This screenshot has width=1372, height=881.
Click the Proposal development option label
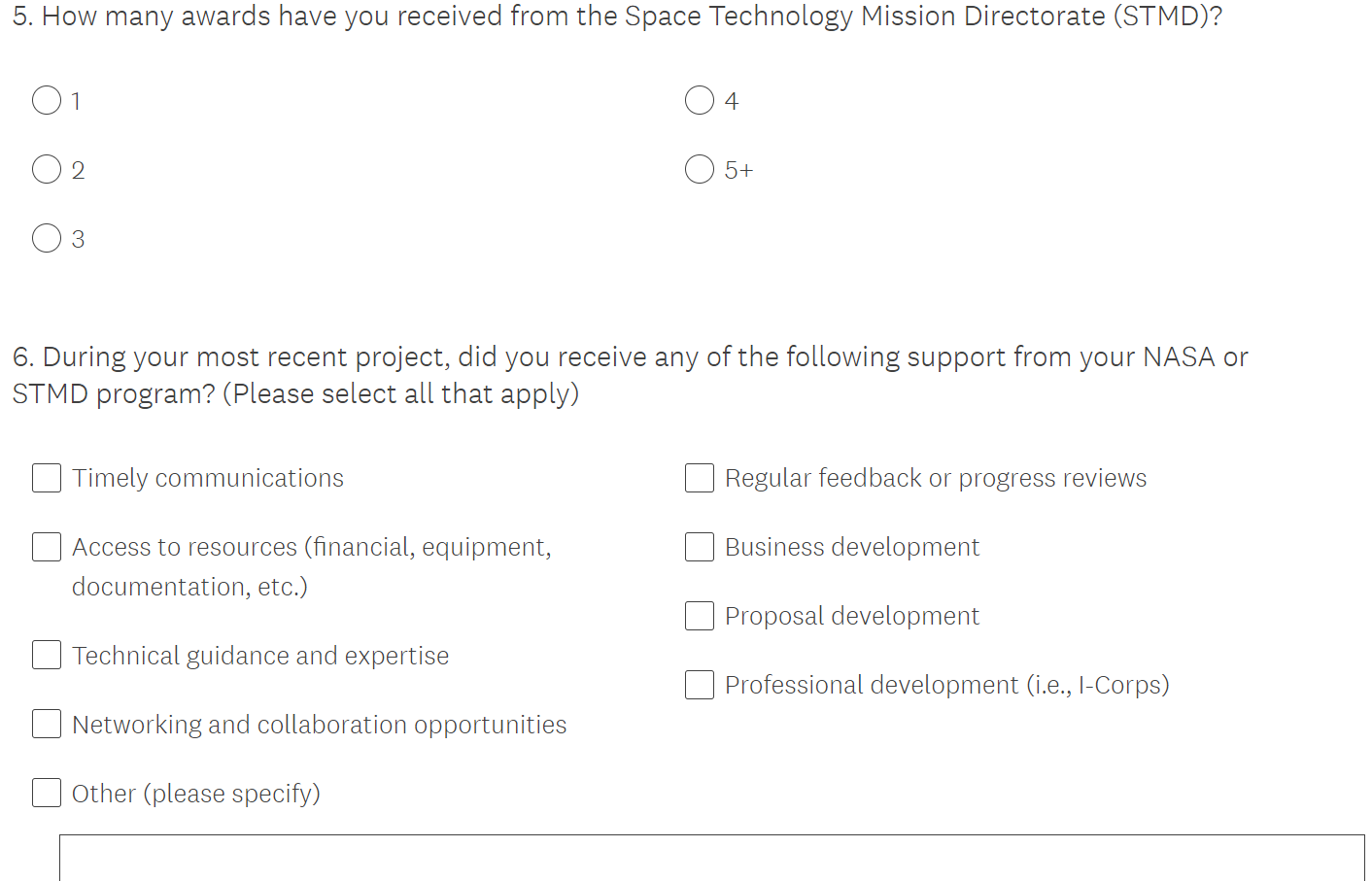[852, 616]
